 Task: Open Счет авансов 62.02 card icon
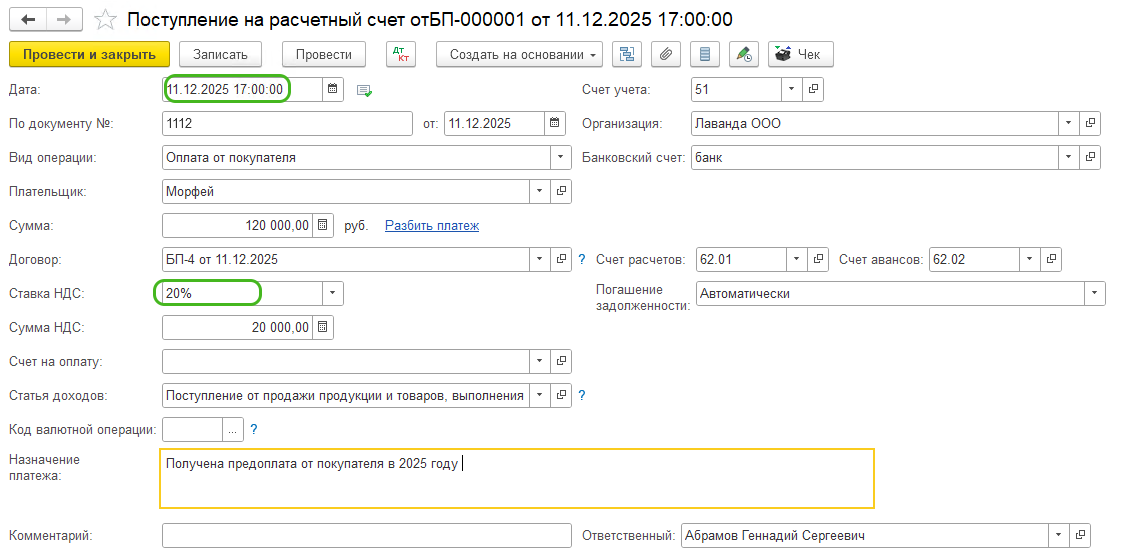tap(1051, 259)
